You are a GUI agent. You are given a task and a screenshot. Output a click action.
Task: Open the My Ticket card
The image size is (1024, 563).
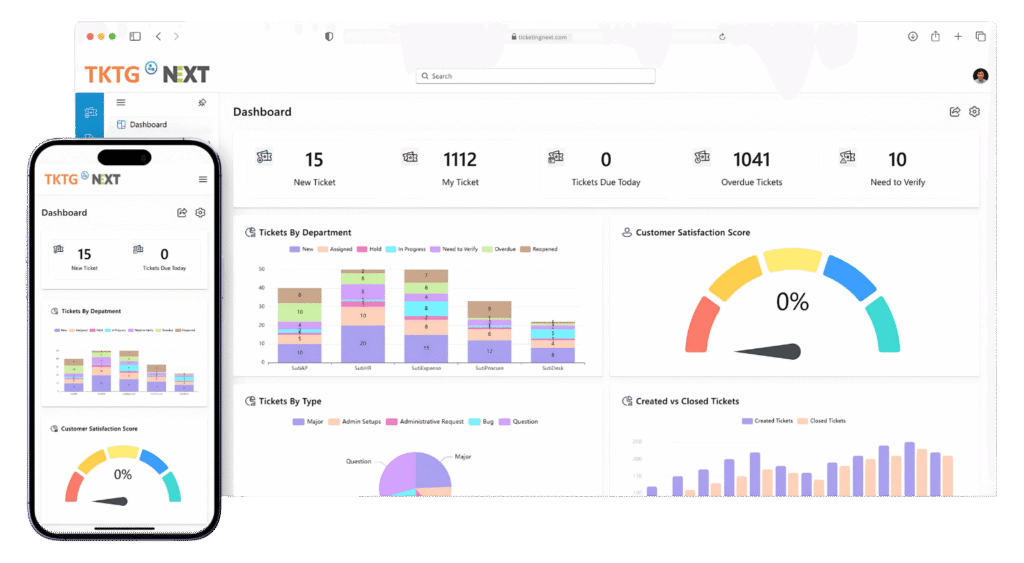point(460,167)
